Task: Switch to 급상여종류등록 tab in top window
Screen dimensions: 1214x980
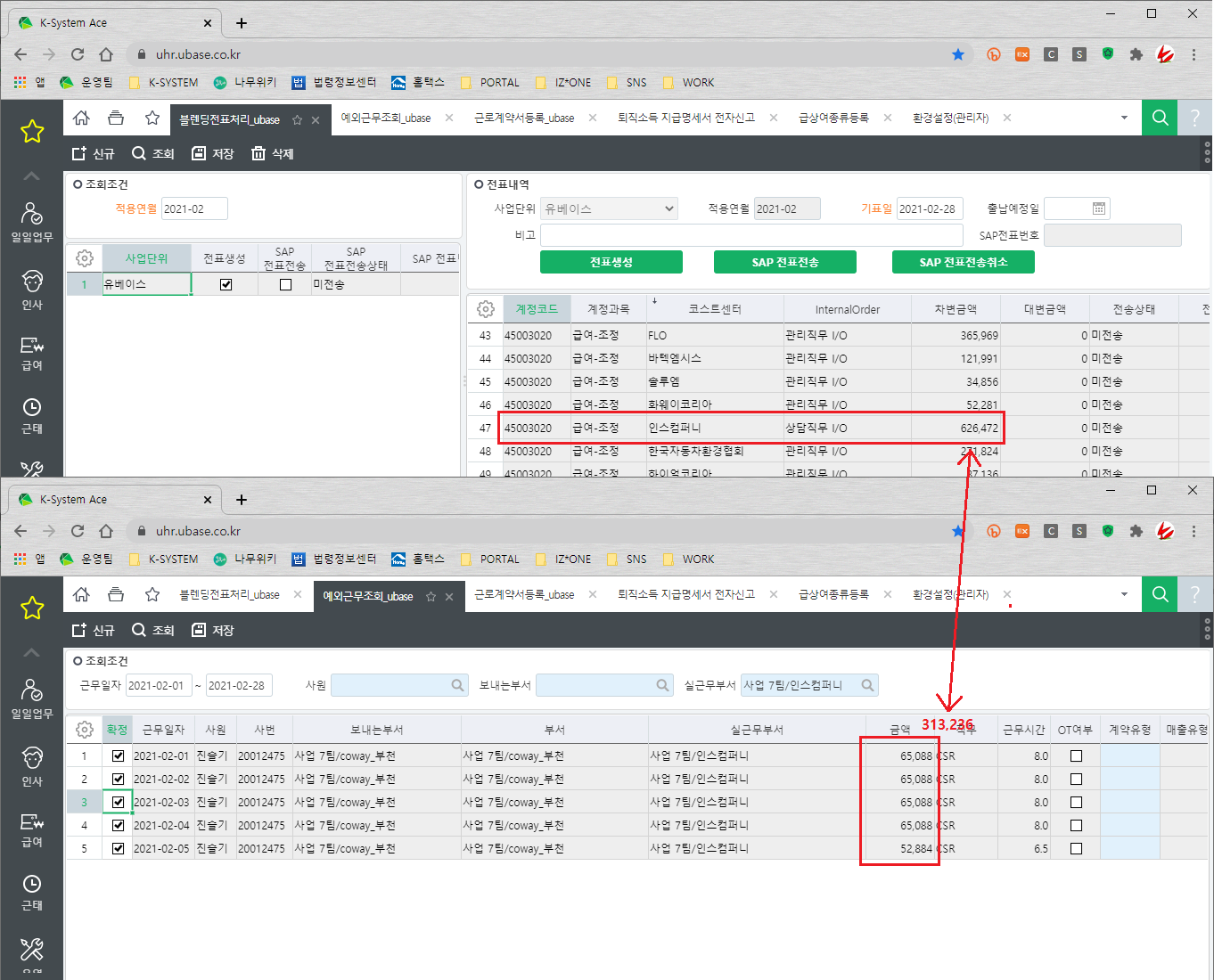Action: [x=833, y=118]
